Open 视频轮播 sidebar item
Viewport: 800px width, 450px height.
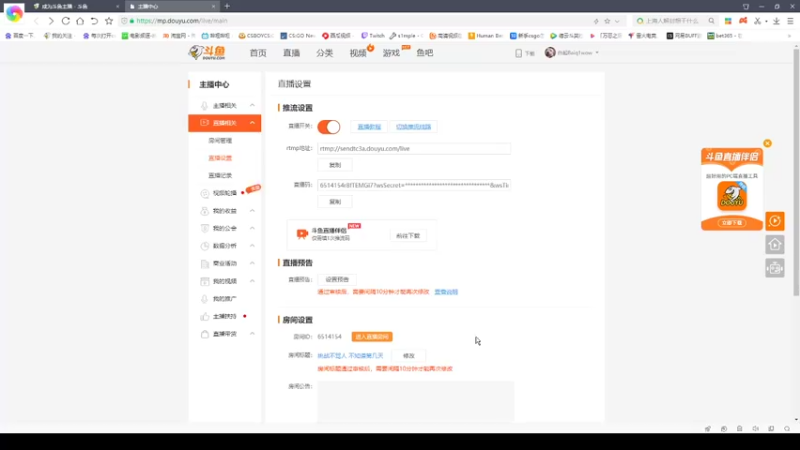pos(224,193)
